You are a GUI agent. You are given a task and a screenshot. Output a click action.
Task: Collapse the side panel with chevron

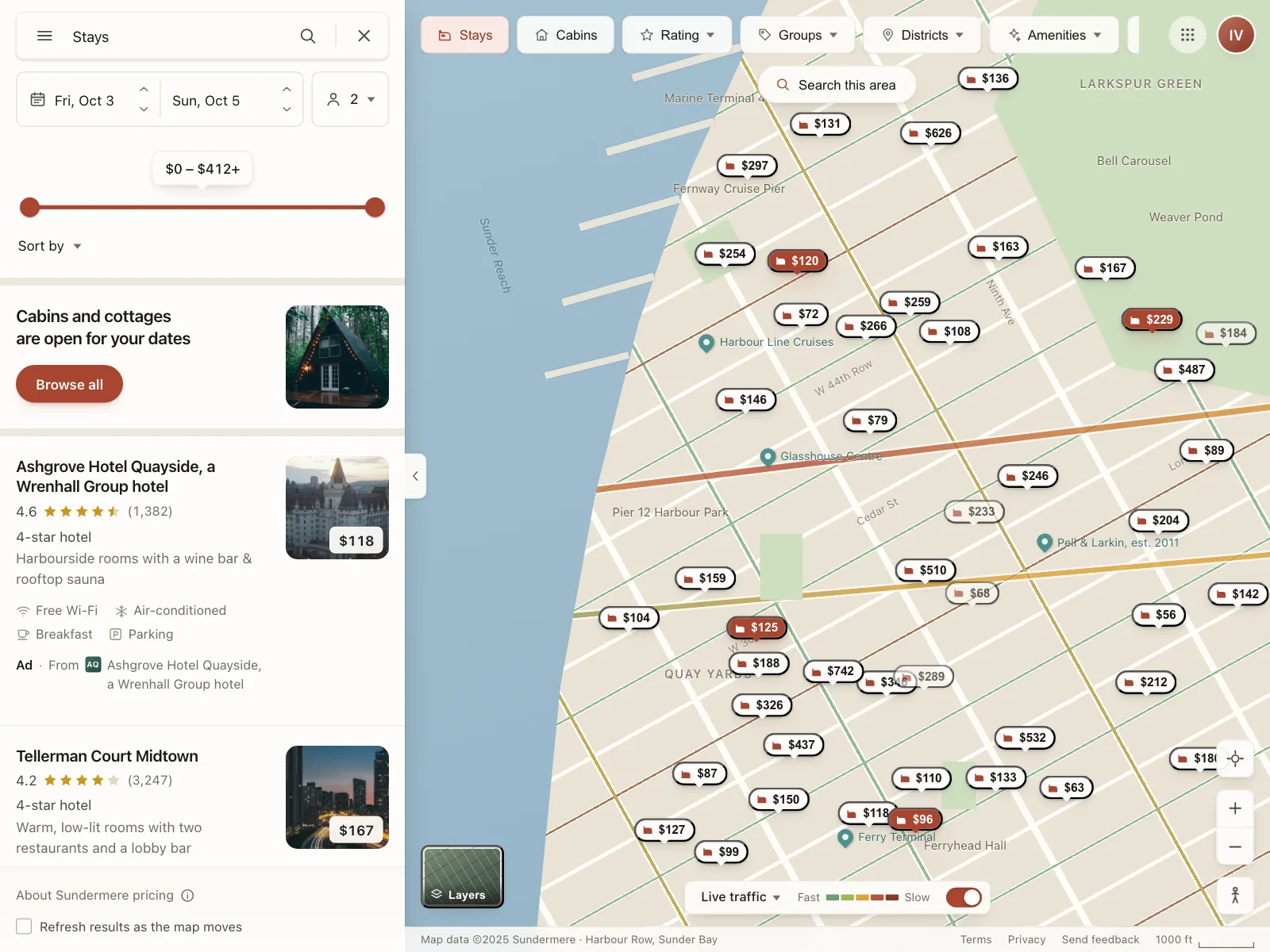[x=415, y=476]
